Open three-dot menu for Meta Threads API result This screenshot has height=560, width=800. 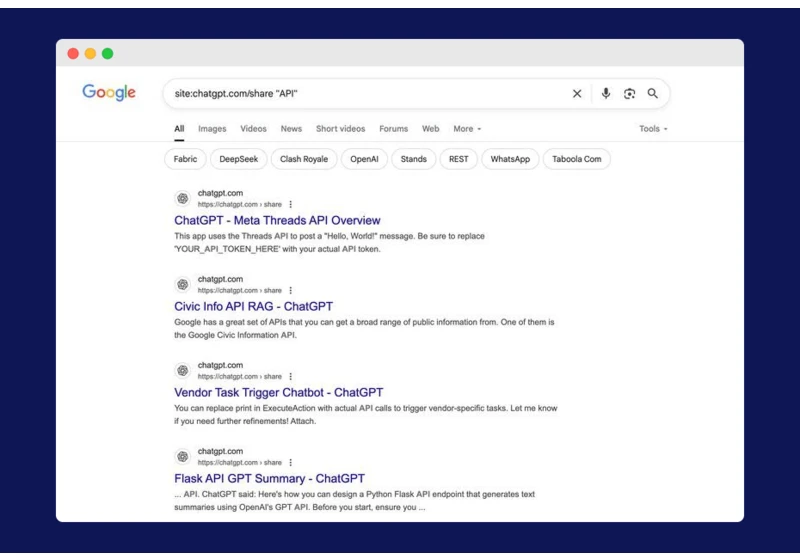290,204
